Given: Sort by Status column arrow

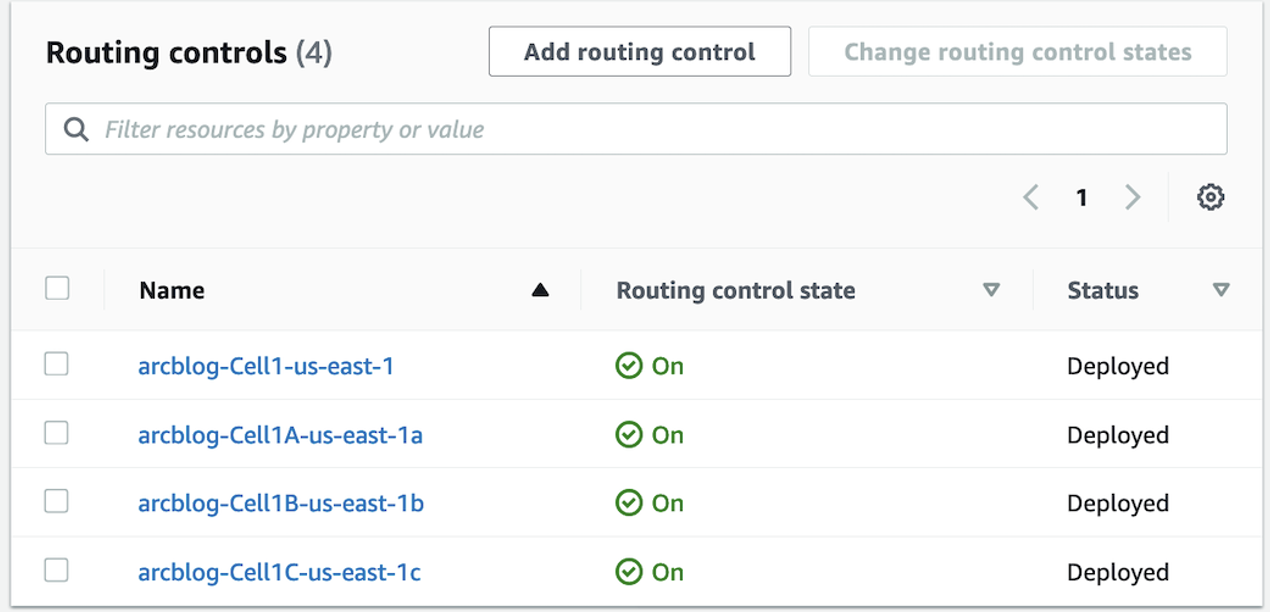Looking at the screenshot, I should coord(1220,291).
